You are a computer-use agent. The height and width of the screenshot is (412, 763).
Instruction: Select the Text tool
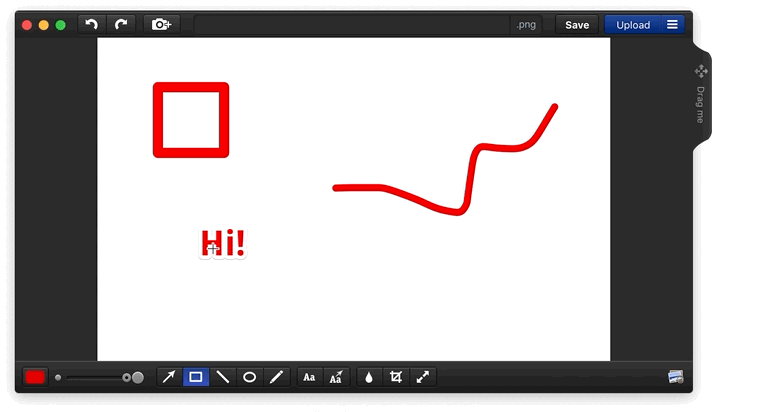pos(309,377)
